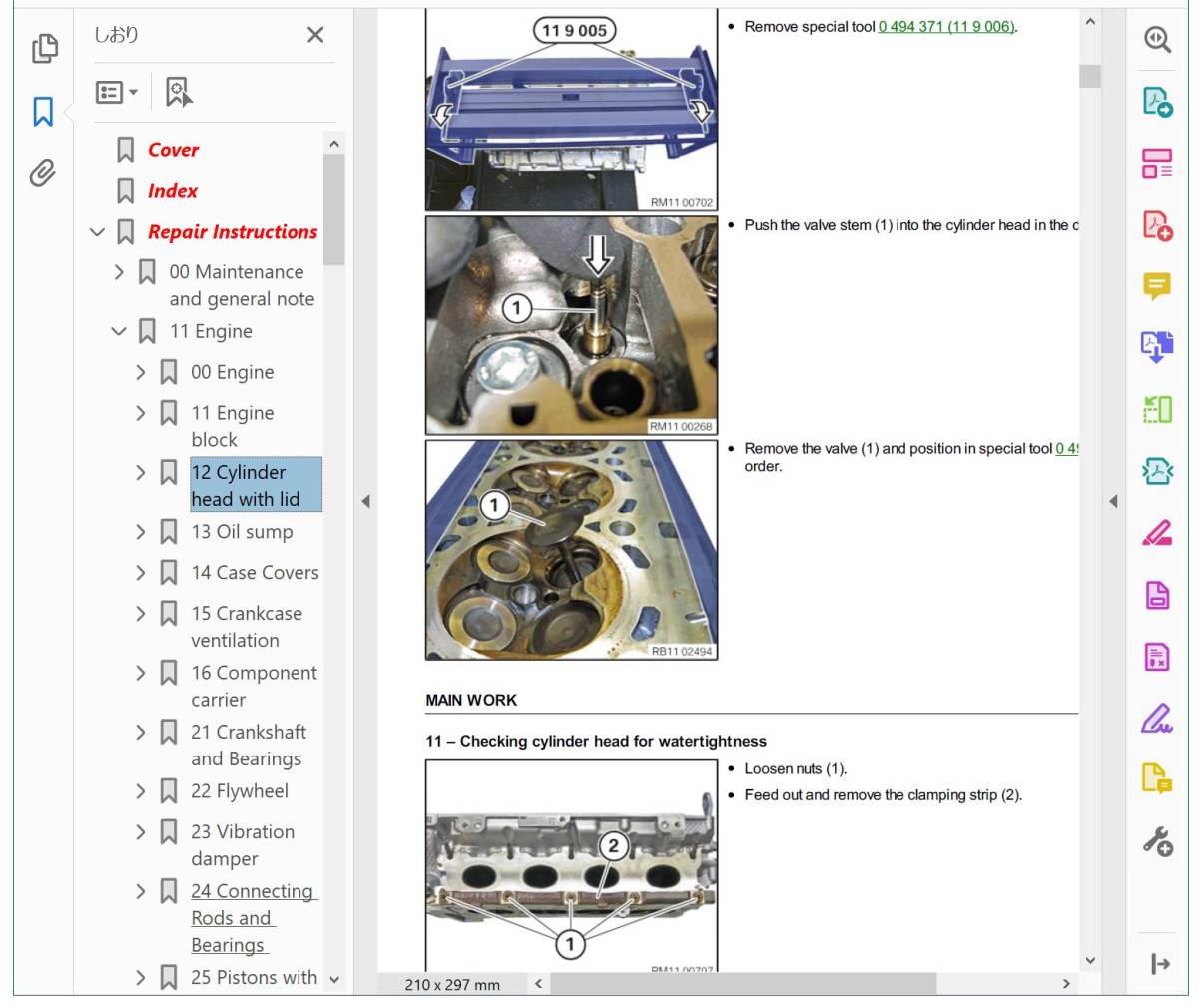Collapse the 11 Engine bookmark
The width and height of the screenshot is (1198, 1008).
(x=119, y=331)
